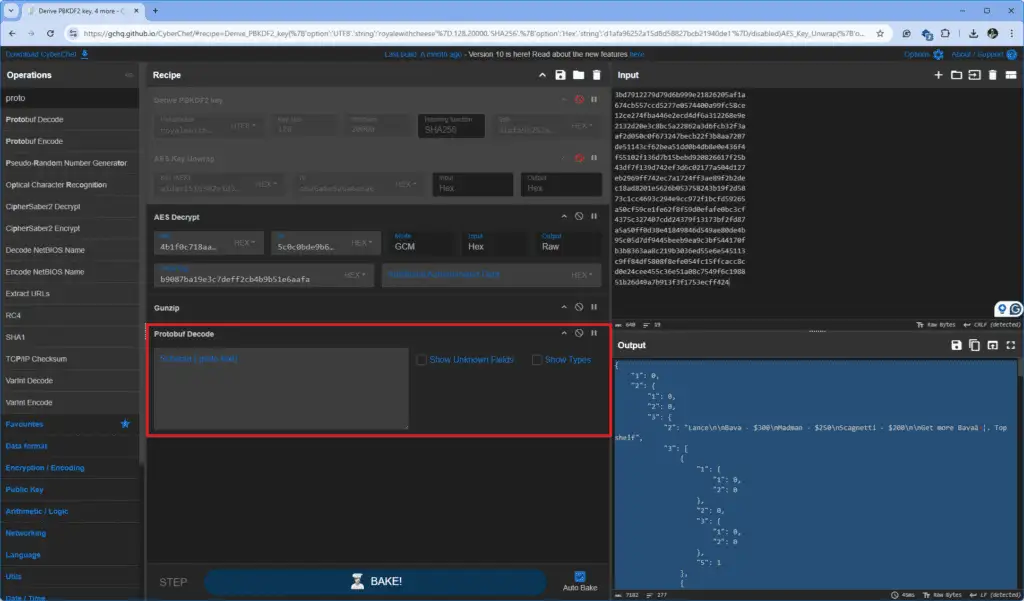The height and width of the screenshot is (601, 1024).
Task: Save output to file
Action: point(956,345)
